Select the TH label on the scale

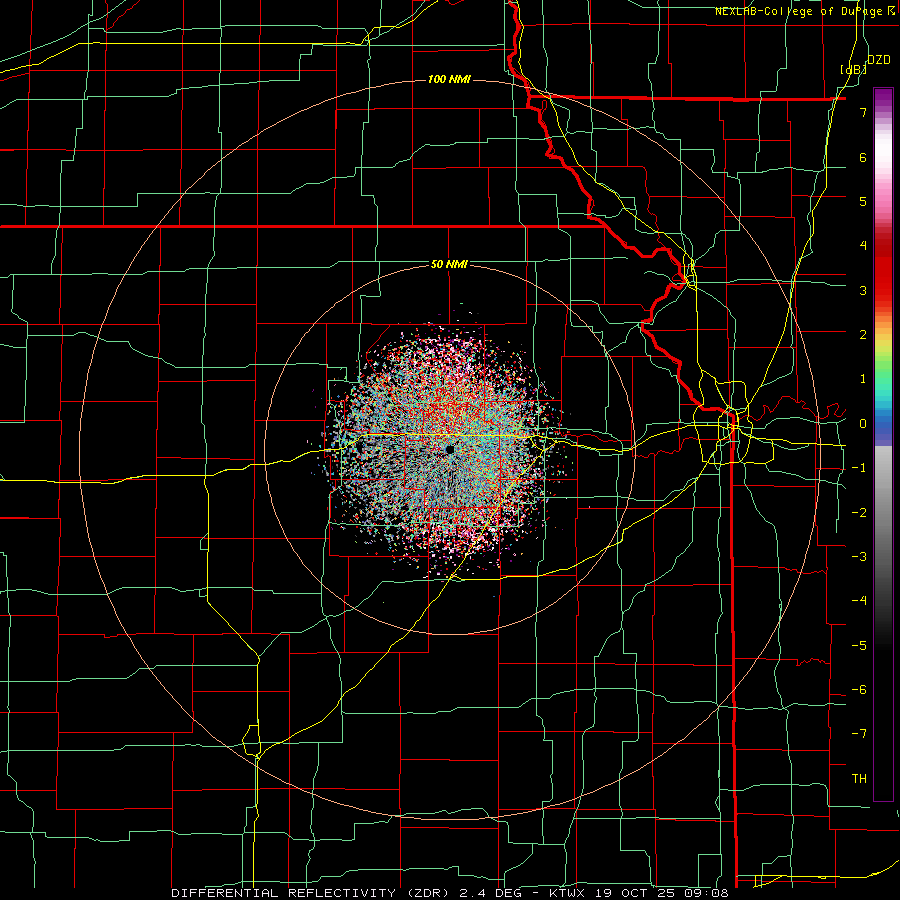tap(859, 779)
